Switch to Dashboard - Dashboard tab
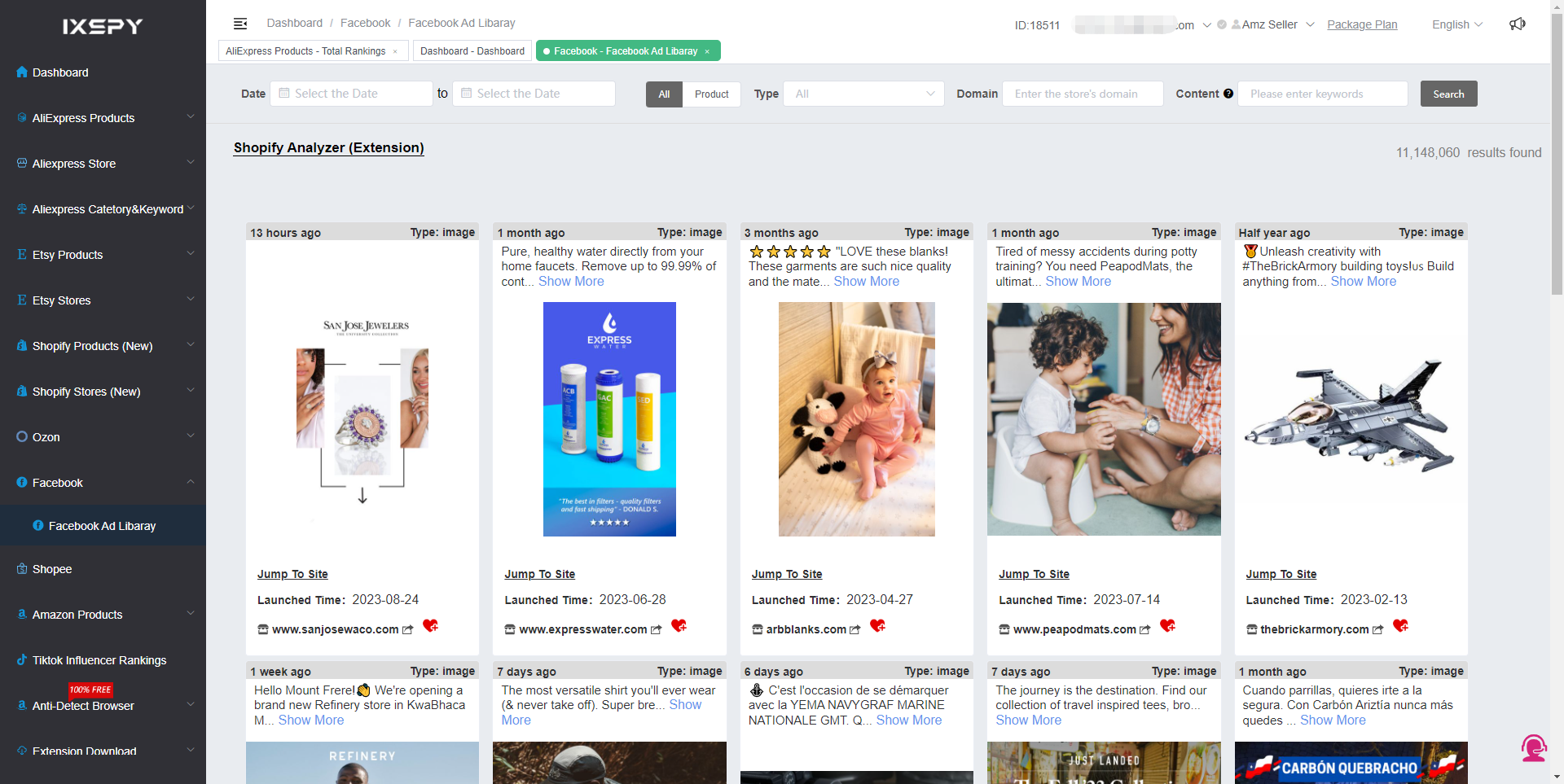The width and height of the screenshot is (1564, 784). [472, 50]
